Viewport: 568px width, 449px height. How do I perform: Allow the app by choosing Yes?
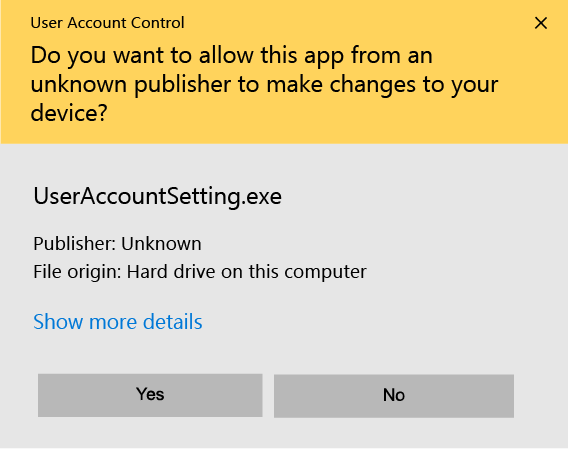150,395
